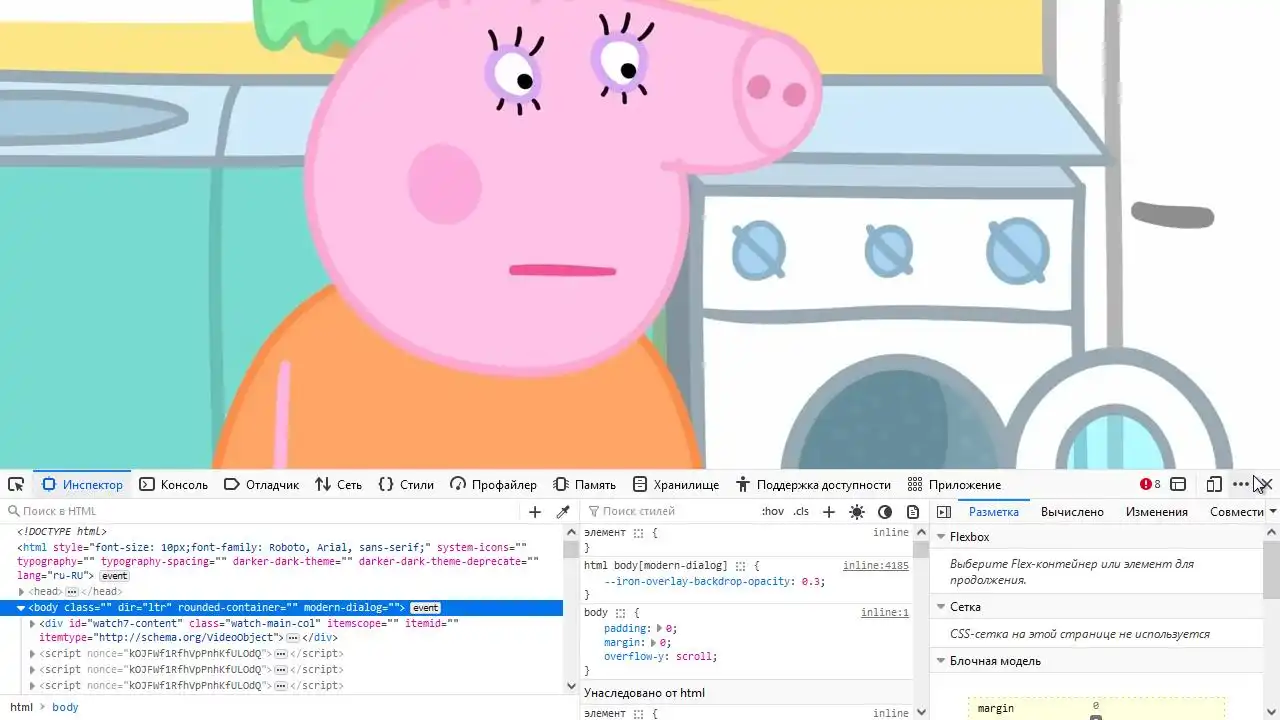The height and width of the screenshot is (720, 1280).
Task: Show the 8 errors indicator
Action: [x=1150, y=484]
